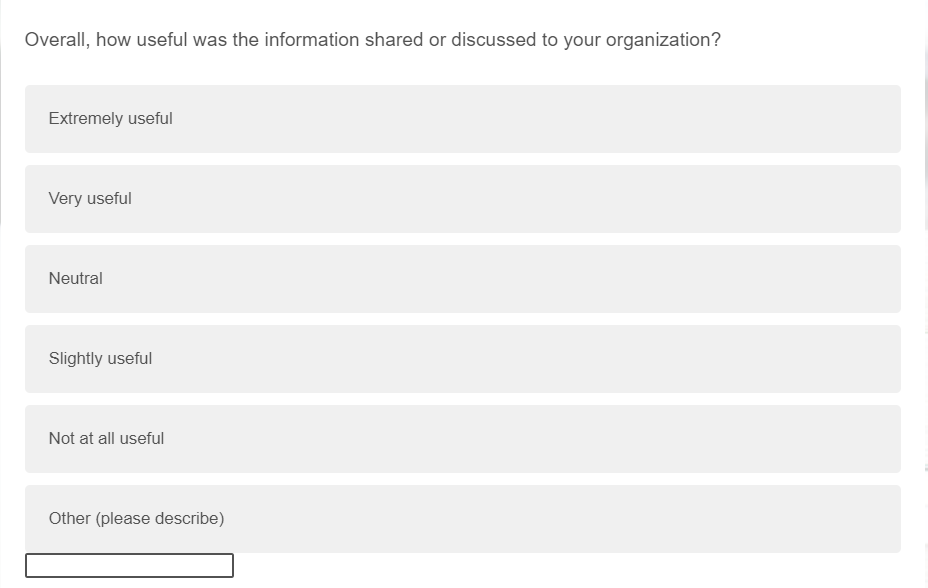Click the word "Overall" in the question

point(53,40)
